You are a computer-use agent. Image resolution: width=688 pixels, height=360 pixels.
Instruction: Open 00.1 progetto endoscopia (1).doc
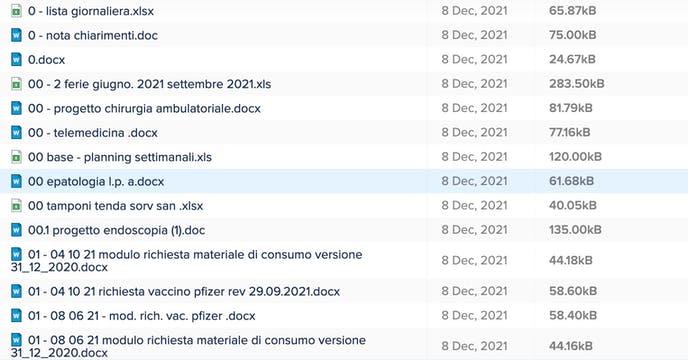(x=116, y=230)
